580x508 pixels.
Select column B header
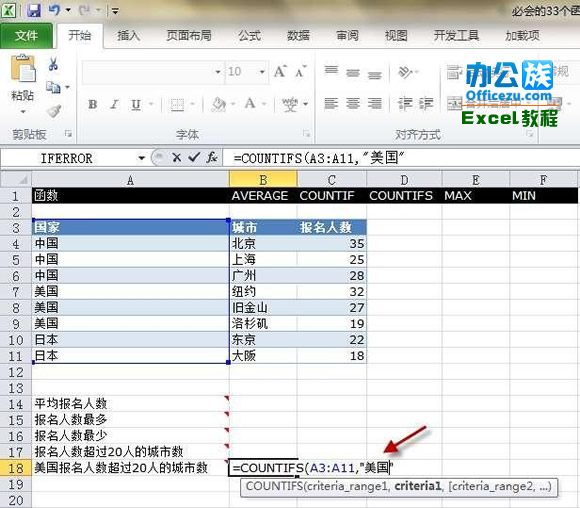pos(263,180)
